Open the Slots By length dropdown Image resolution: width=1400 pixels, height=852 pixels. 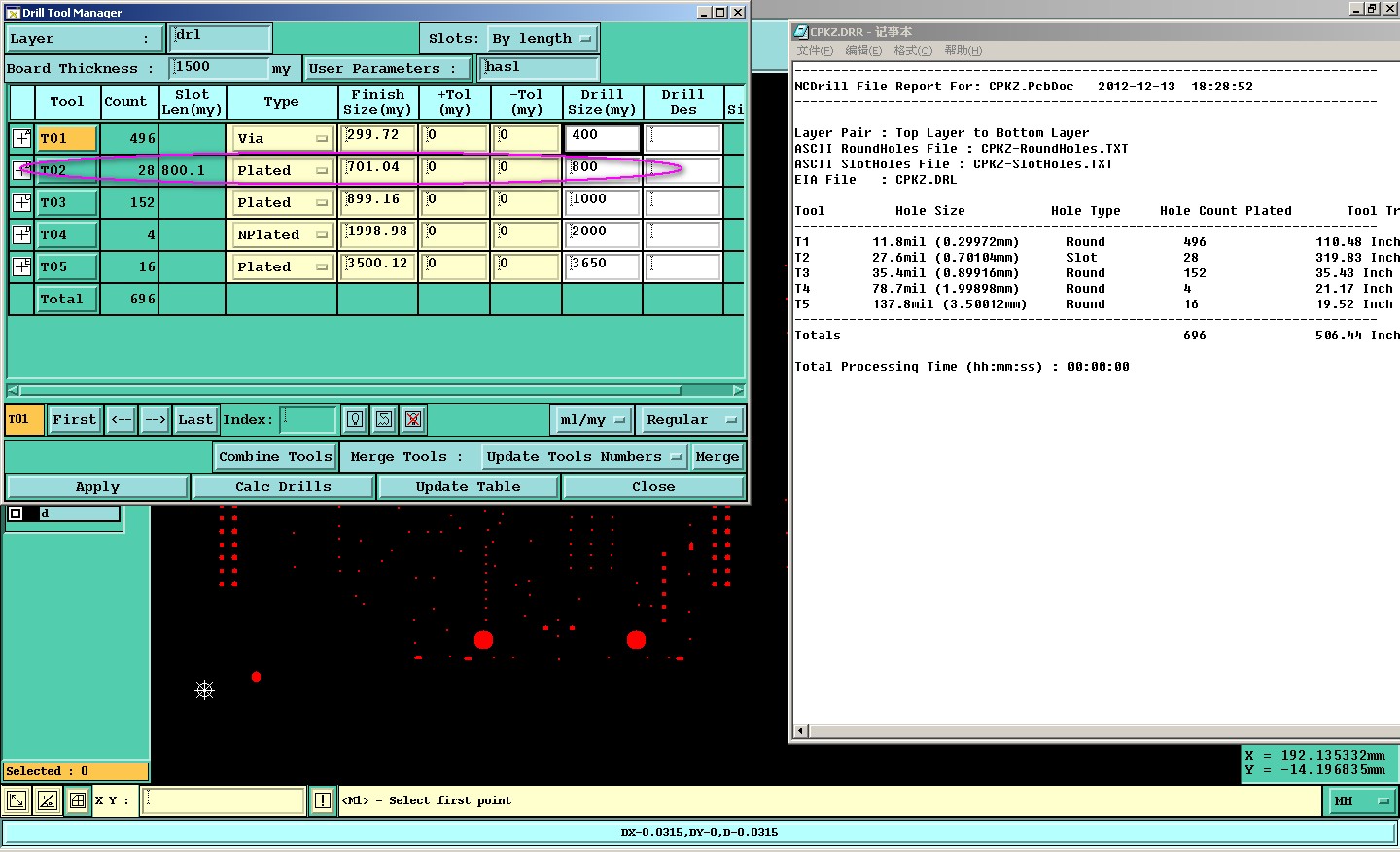(542, 39)
